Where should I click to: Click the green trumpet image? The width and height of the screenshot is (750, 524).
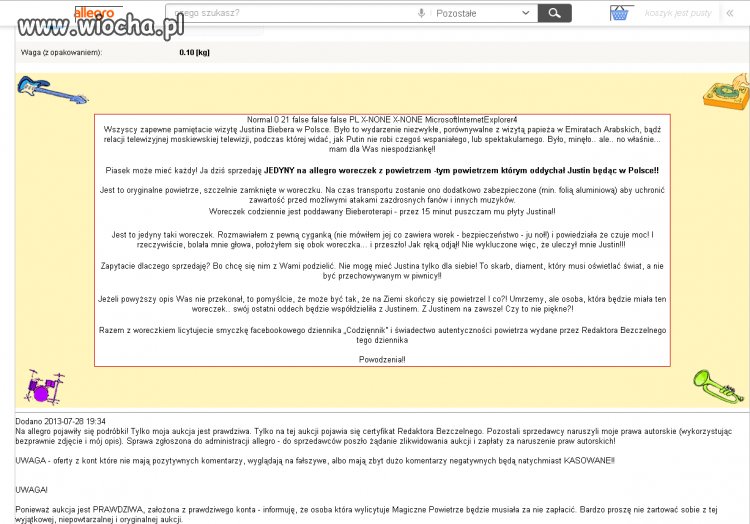(717, 386)
